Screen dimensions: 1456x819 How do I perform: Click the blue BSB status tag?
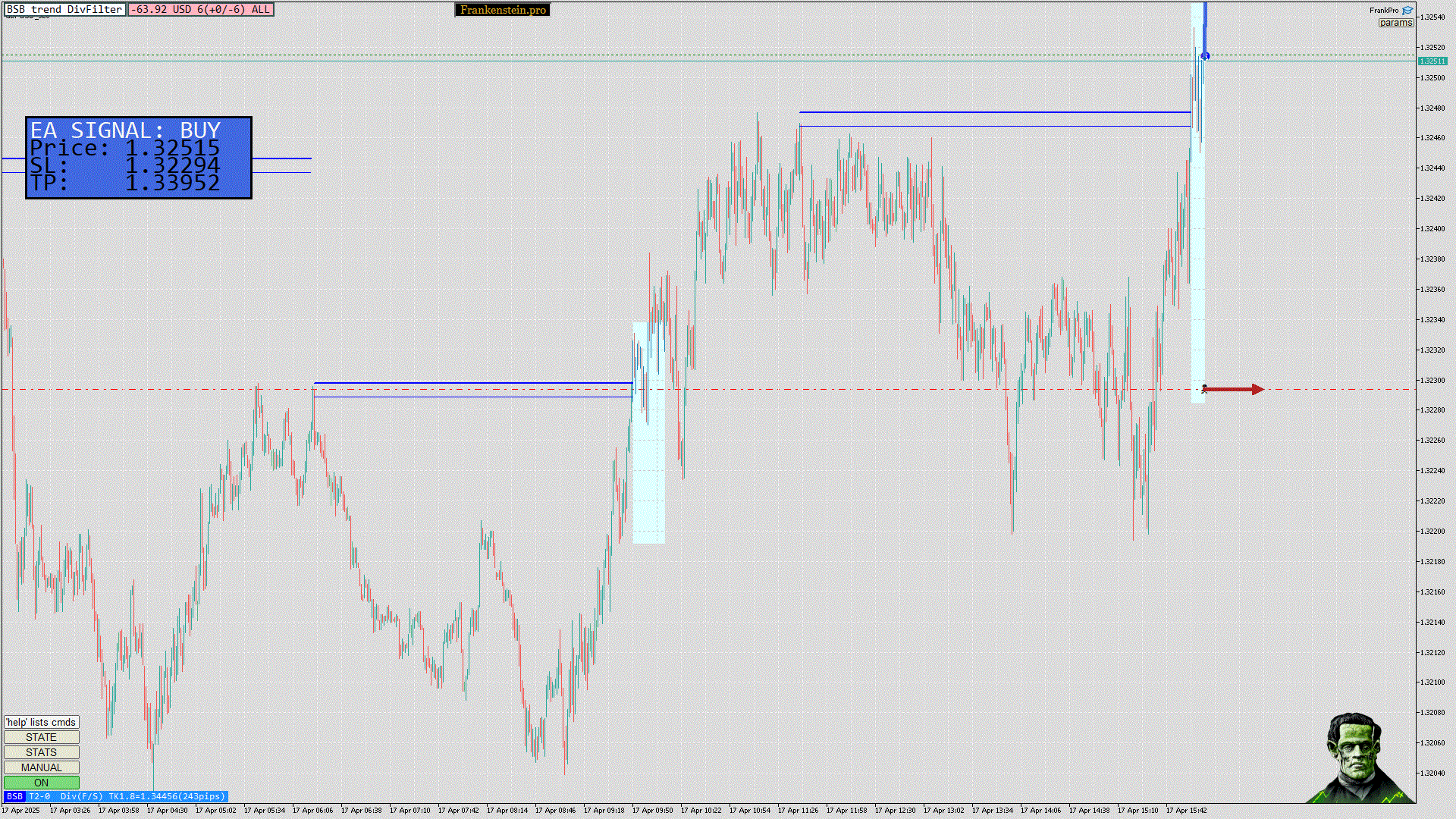coord(14,796)
